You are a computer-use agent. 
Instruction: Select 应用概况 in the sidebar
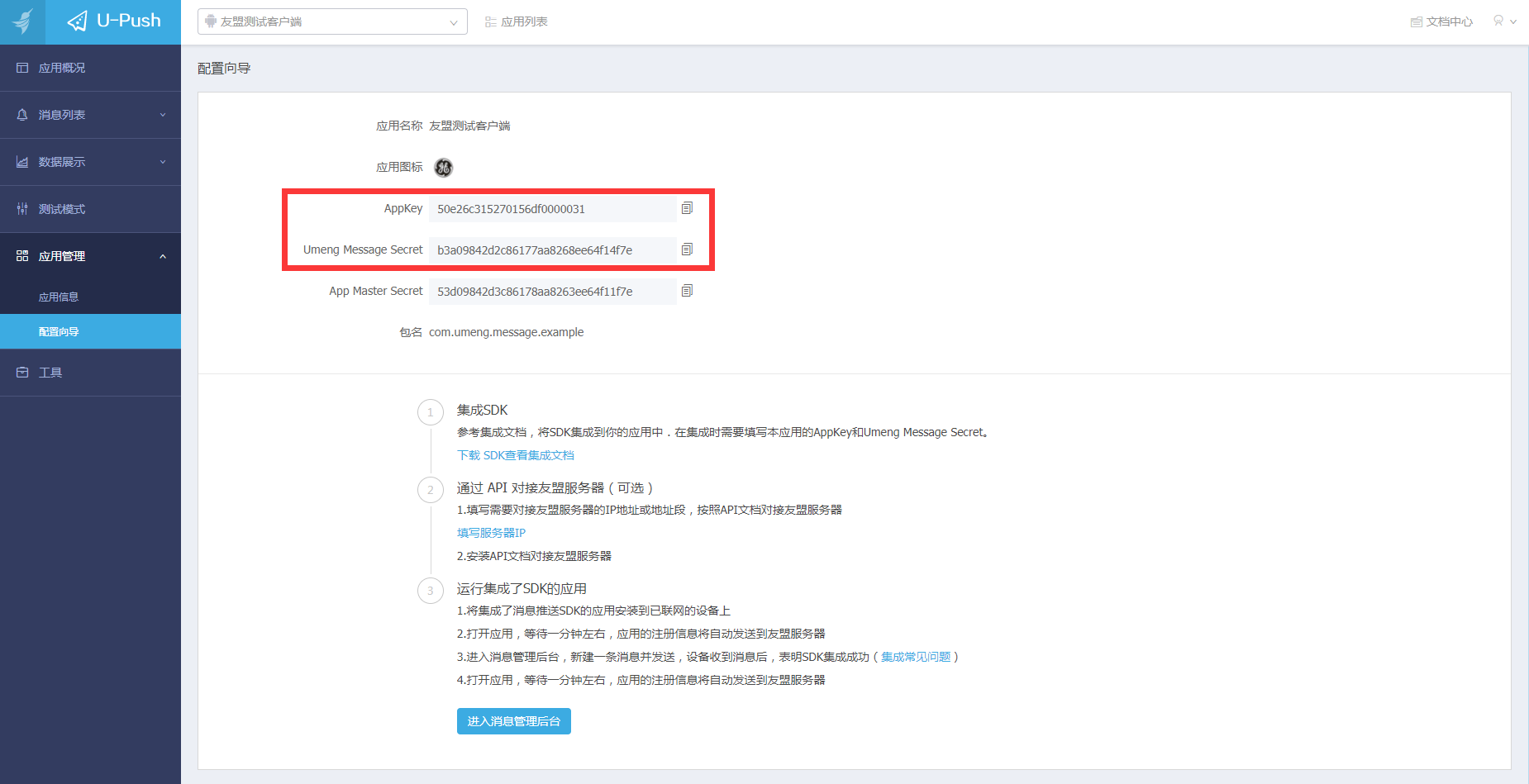(x=90, y=68)
